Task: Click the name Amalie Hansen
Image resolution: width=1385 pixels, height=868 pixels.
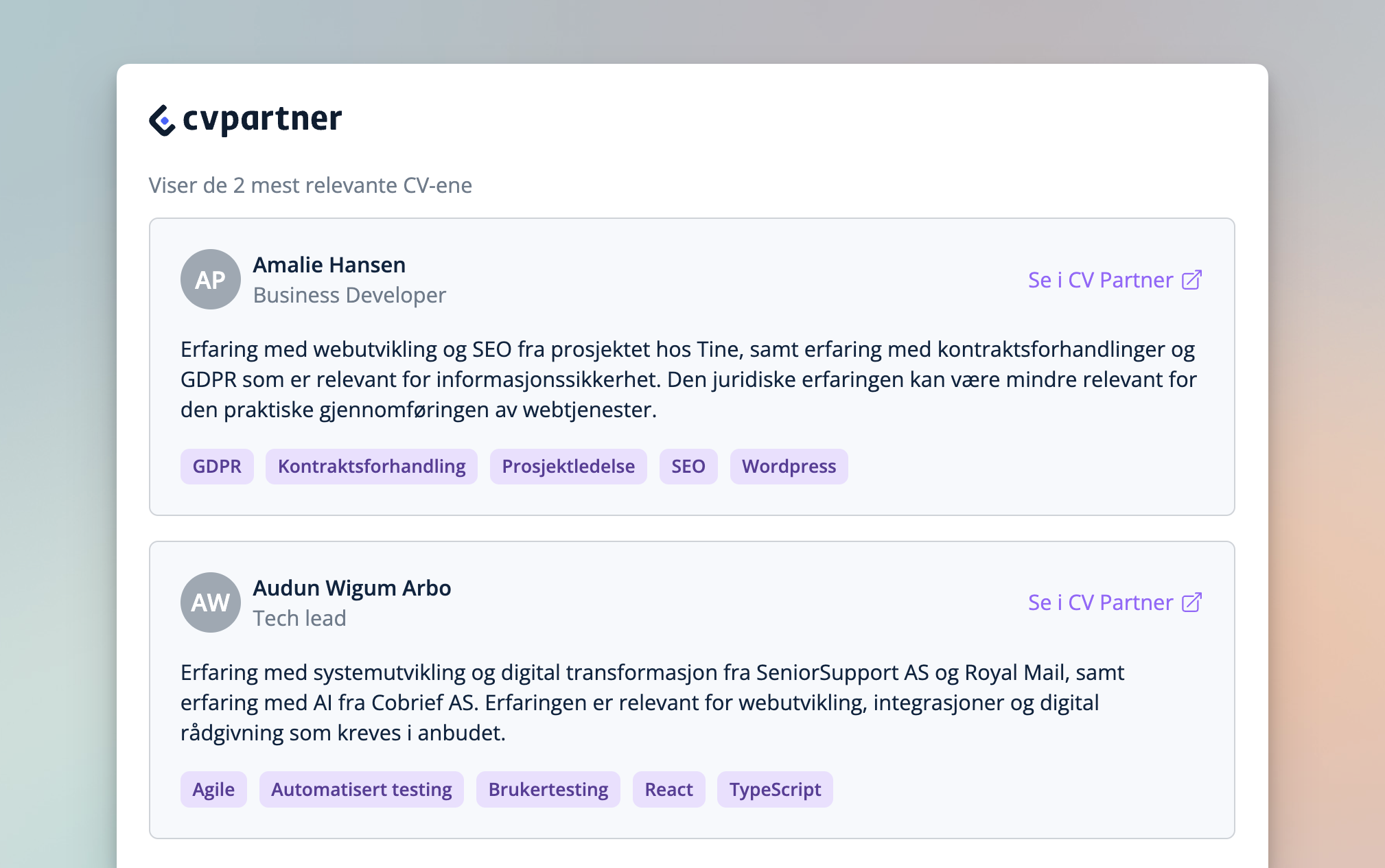Action: pos(329,265)
